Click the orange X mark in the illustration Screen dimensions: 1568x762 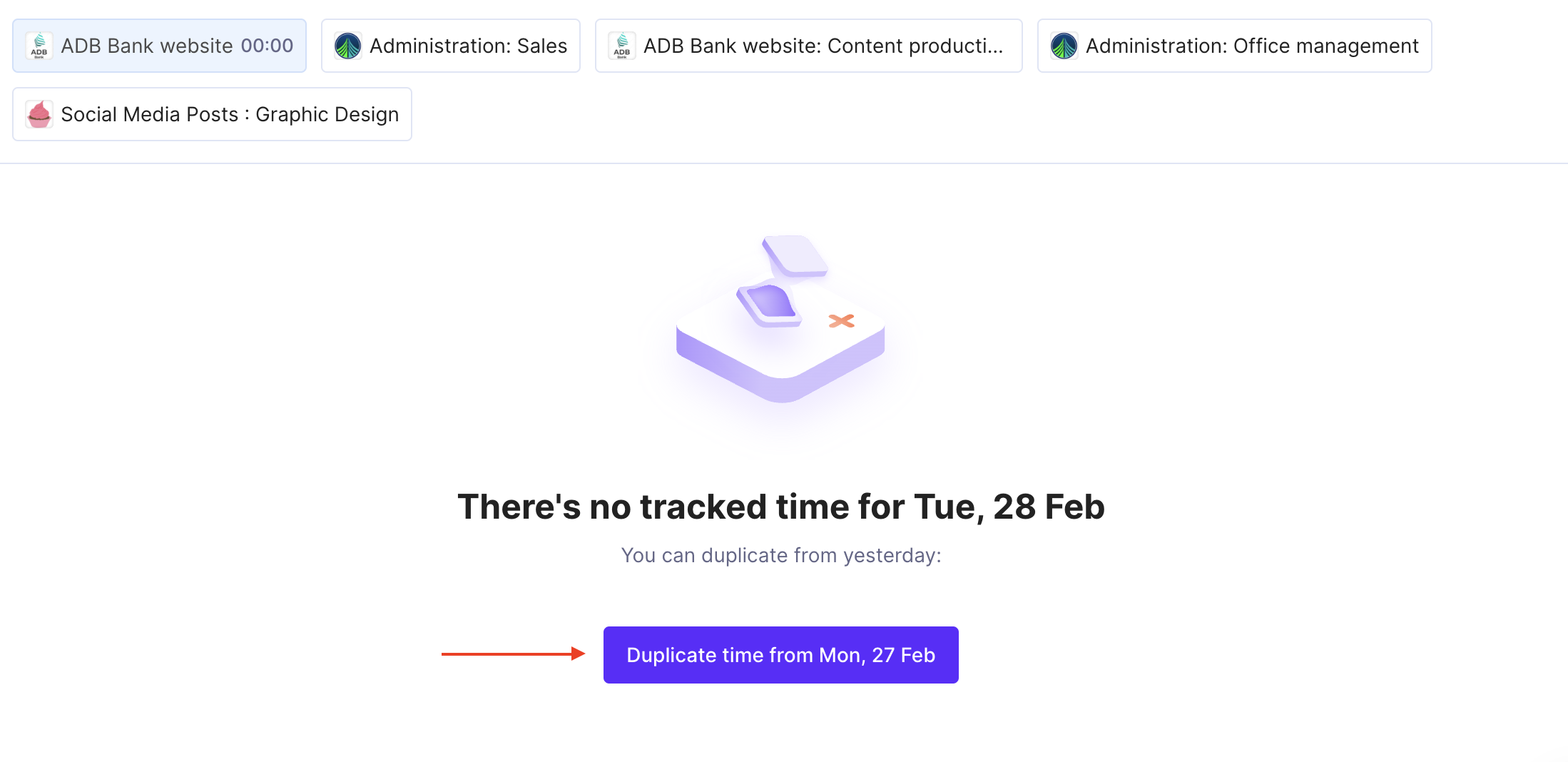tap(842, 321)
